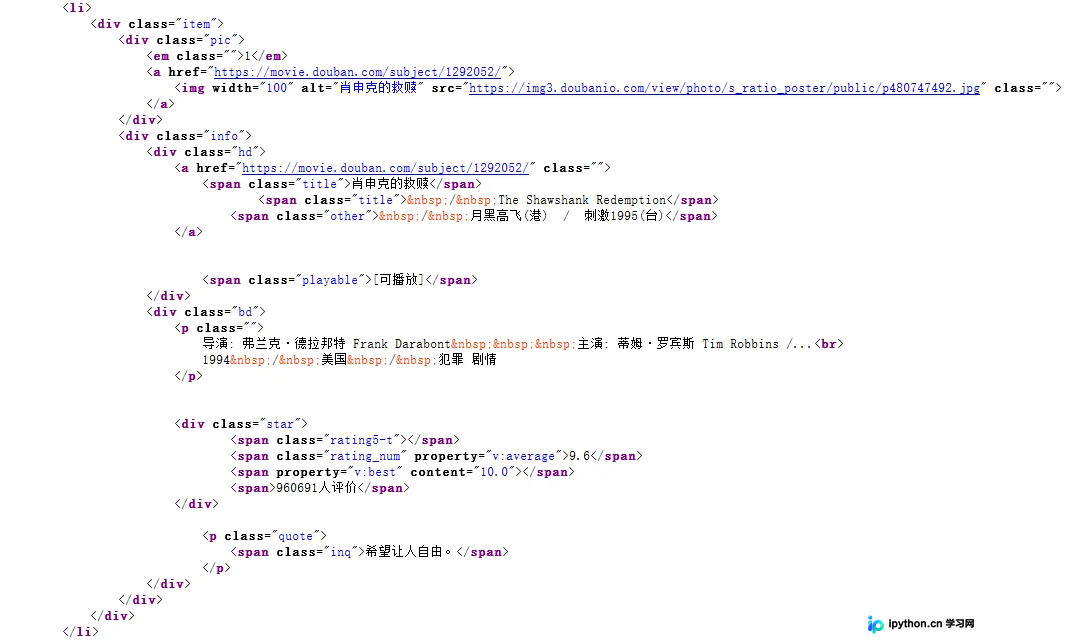Select the class value "inq"
The height and width of the screenshot is (643, 1074).
340,552
